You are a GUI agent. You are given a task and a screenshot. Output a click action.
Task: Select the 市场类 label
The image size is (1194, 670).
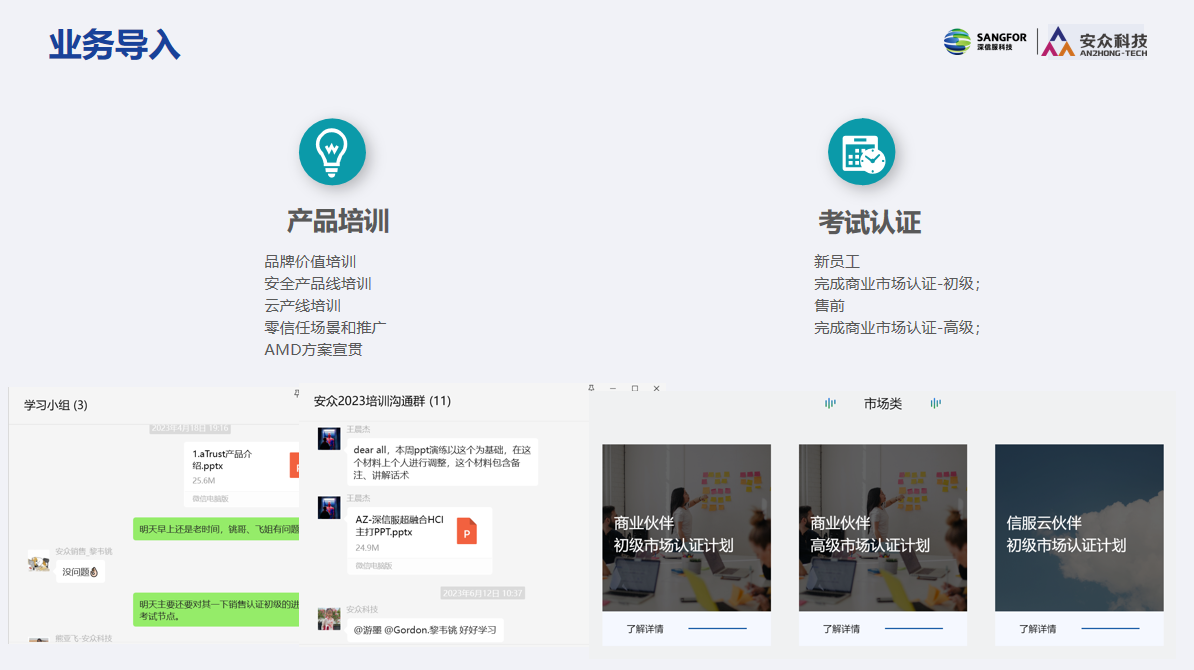coord(883,403)
